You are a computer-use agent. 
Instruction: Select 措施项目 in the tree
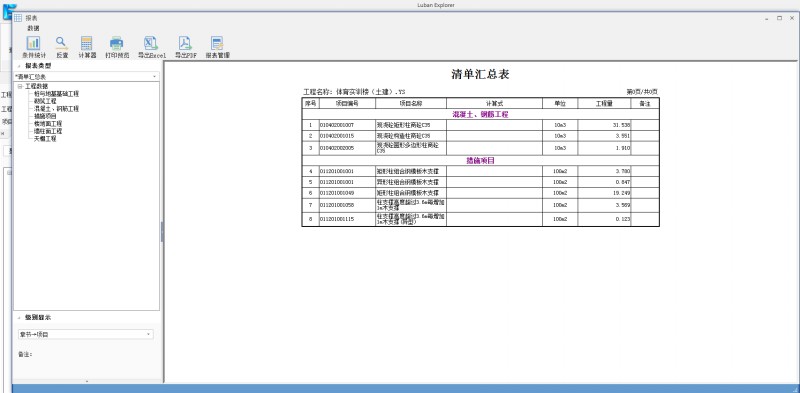[x=45, y=116]
